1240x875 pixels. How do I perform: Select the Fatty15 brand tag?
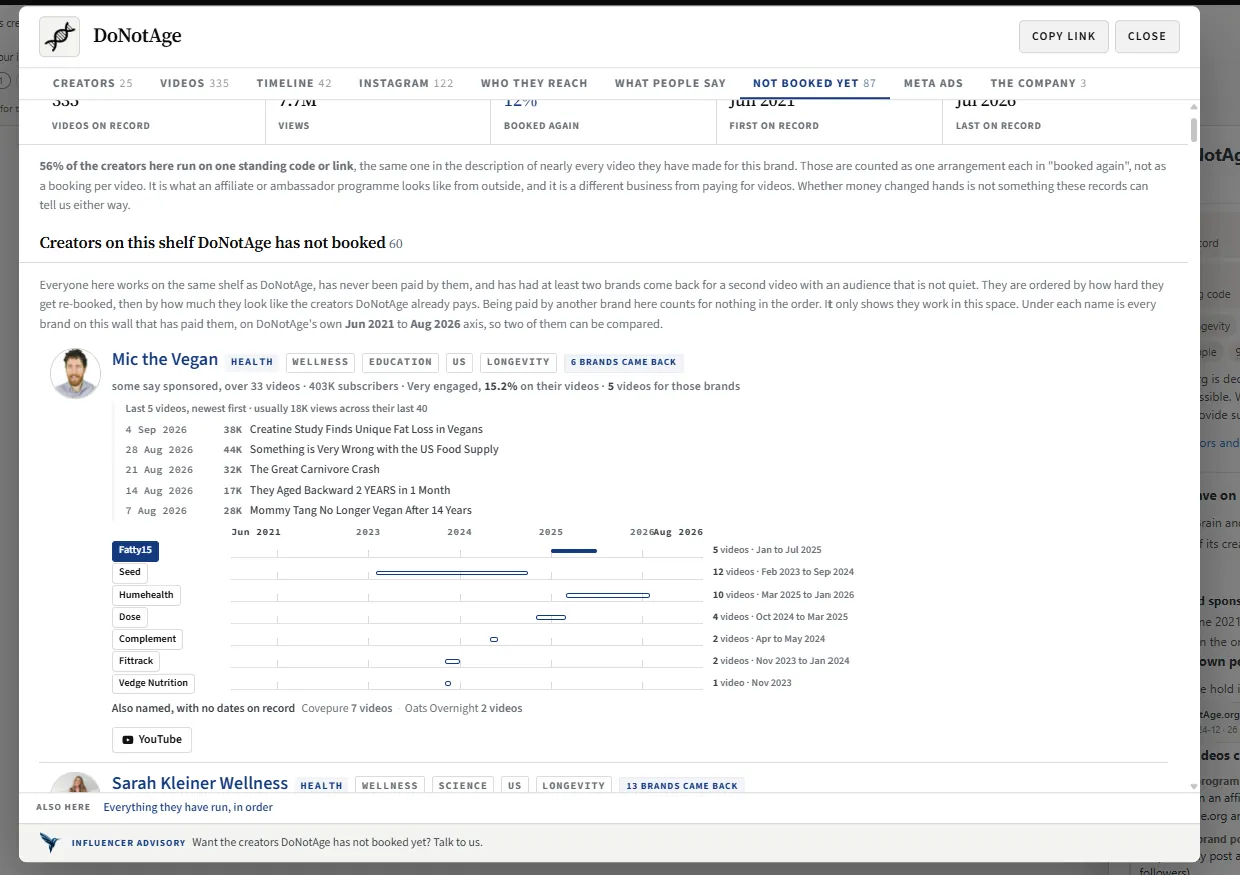pyautogui.click(x=135, y=550)
